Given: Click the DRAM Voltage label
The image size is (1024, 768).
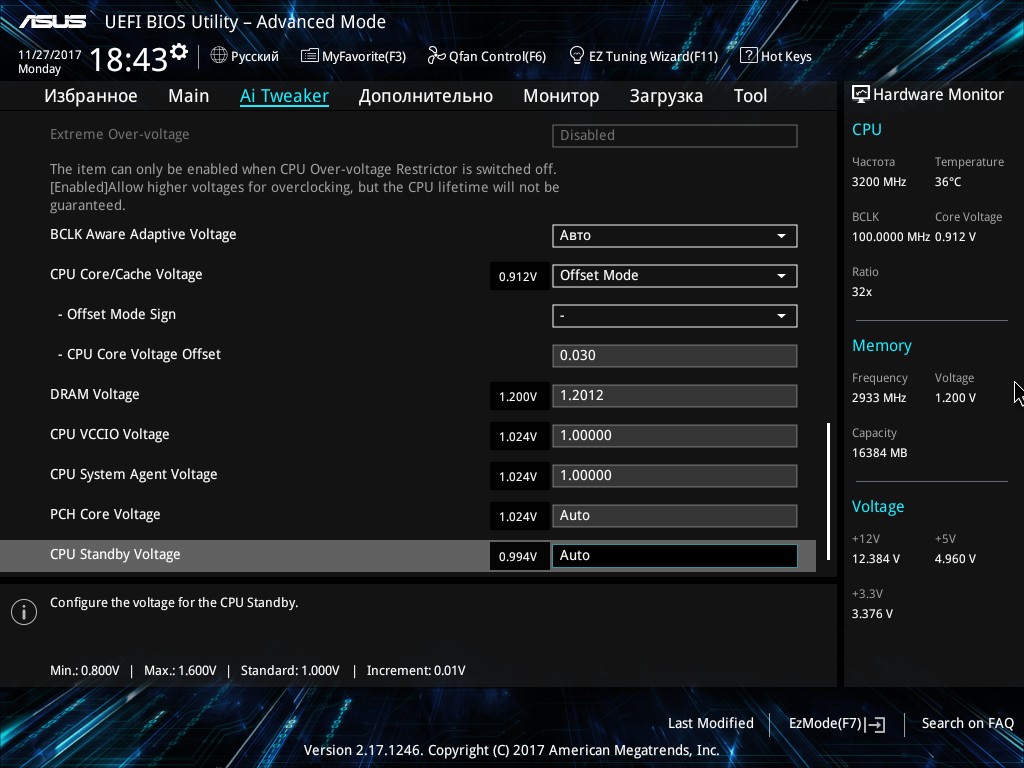Looking at the screenshot, I should click(x=95, y=394).
